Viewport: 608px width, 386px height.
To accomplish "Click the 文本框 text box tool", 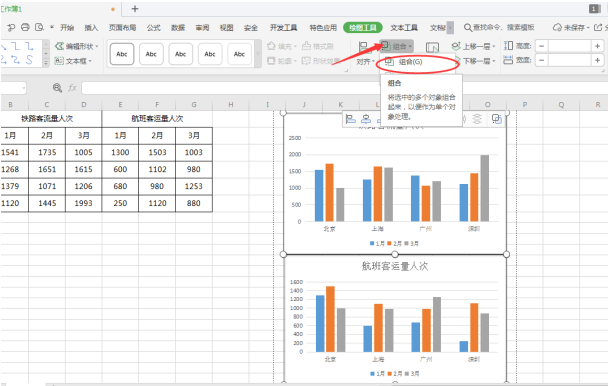I will 73,61.
